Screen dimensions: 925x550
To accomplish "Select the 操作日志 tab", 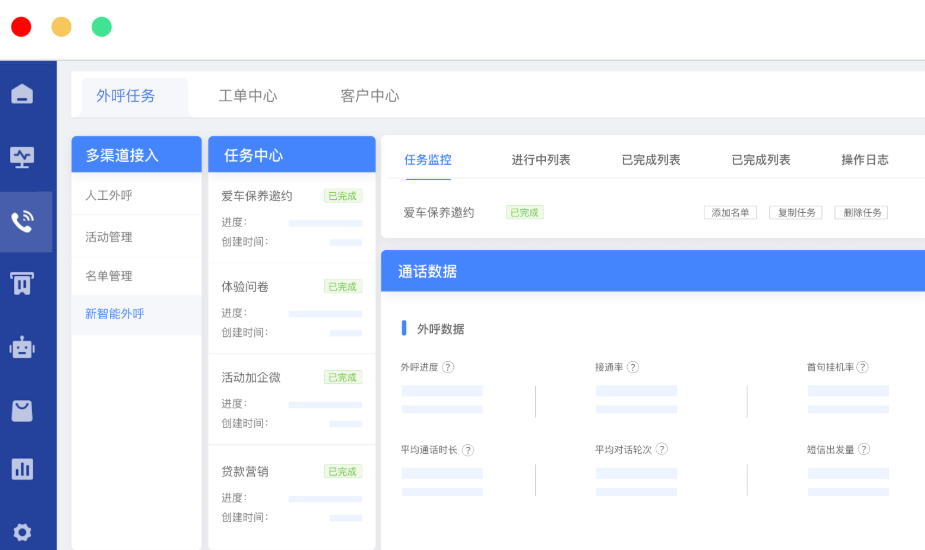I will 865,160.
